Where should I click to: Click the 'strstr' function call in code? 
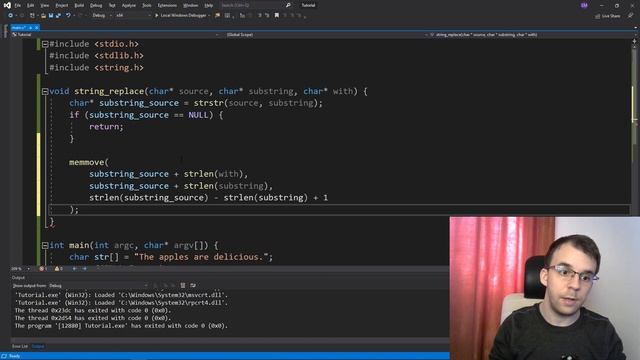209,103
